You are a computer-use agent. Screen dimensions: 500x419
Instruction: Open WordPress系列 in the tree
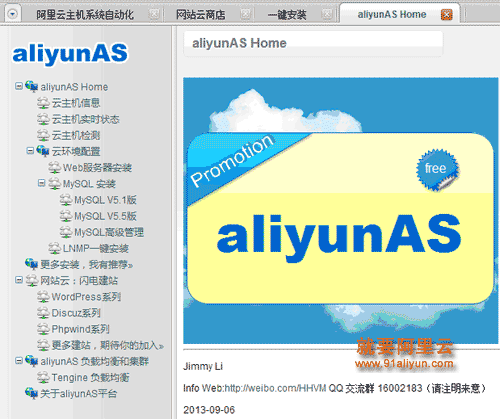[x=86, y=297]
